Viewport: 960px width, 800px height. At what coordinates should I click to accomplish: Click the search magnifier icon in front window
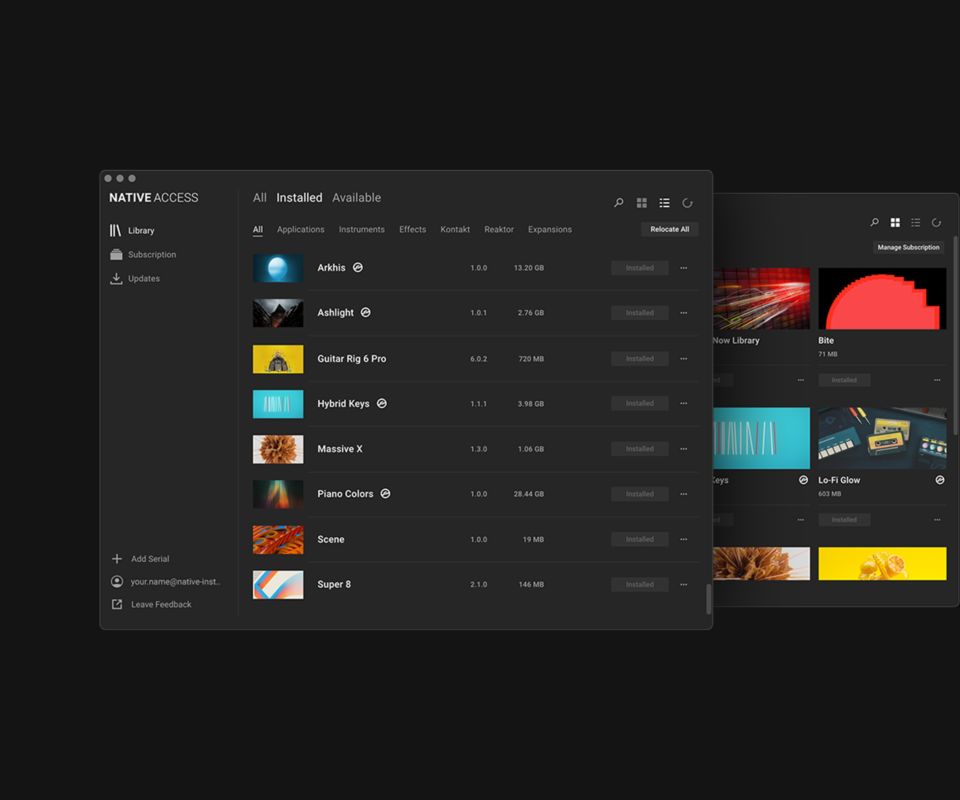tap(618, 203)
